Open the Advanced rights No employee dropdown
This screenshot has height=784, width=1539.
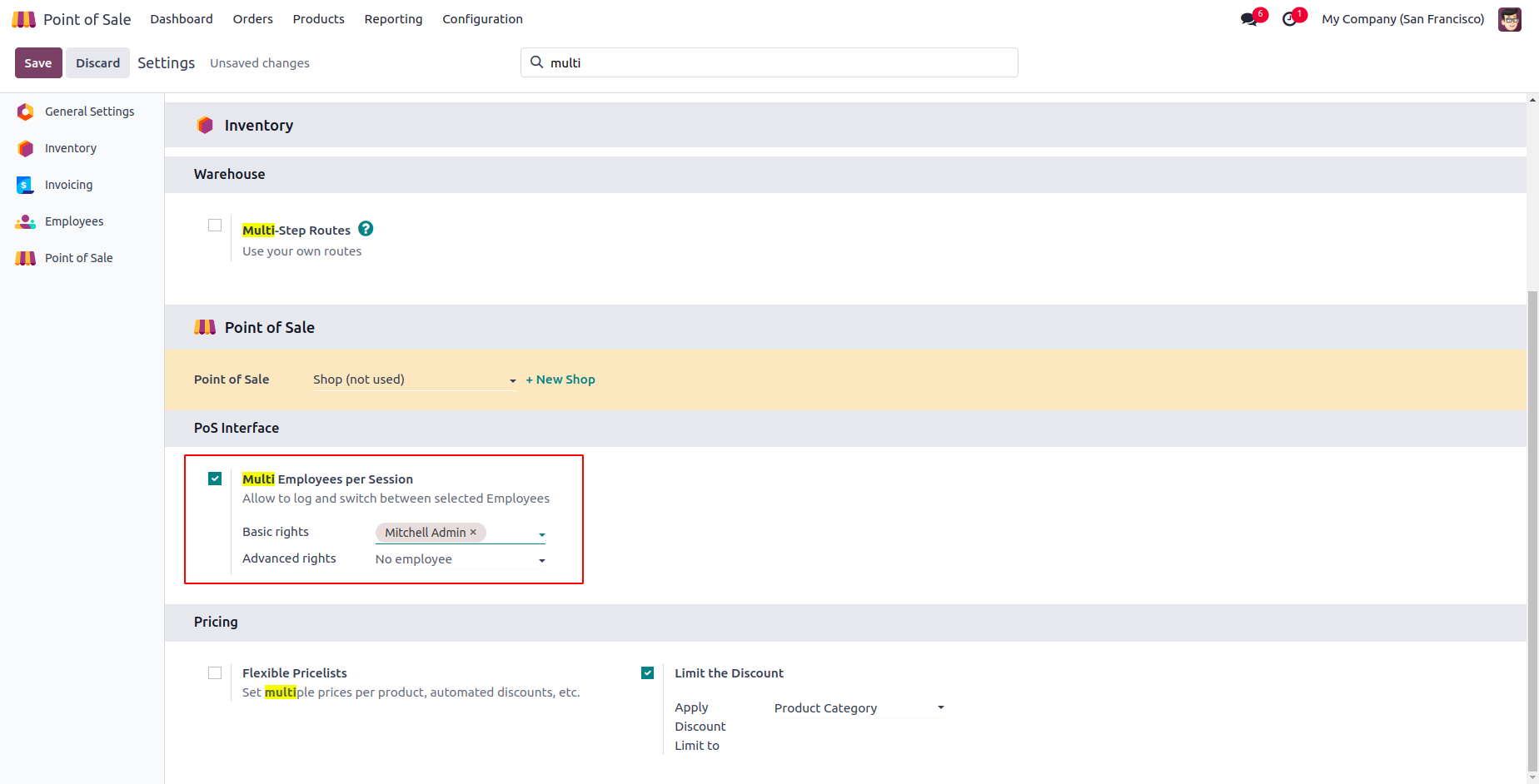pos(461,559)
